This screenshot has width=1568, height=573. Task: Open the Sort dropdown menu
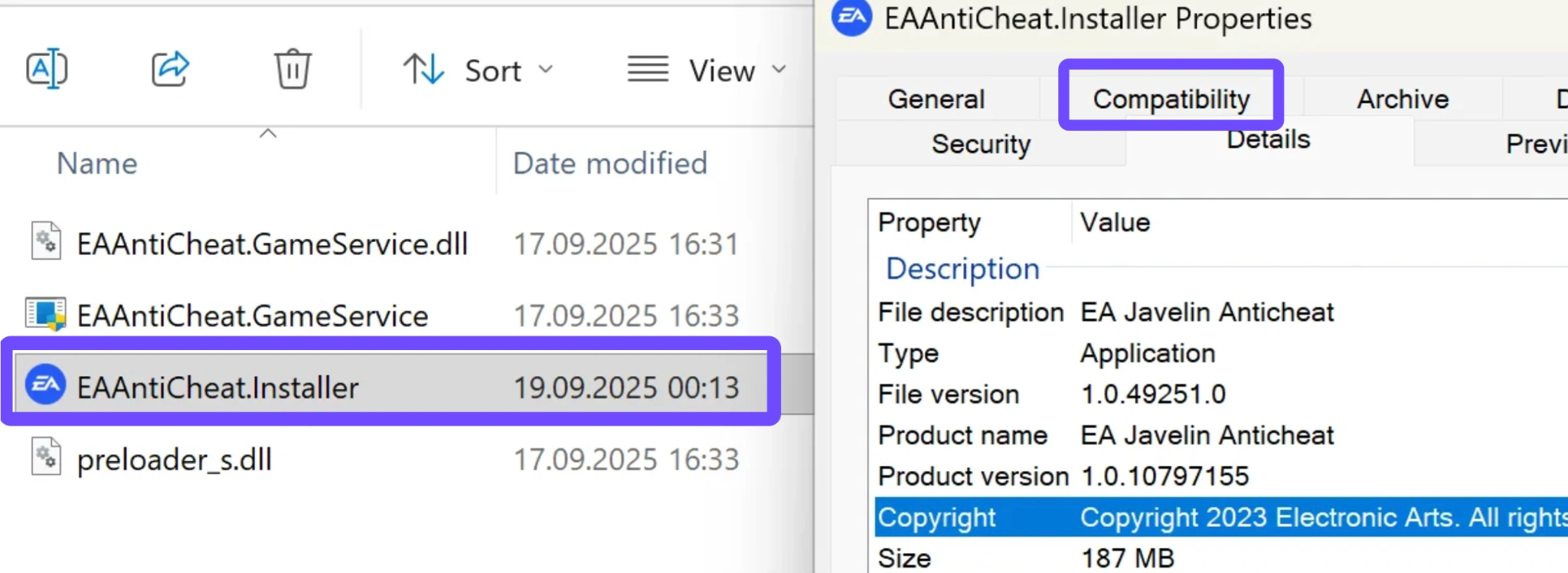point(479,70)
